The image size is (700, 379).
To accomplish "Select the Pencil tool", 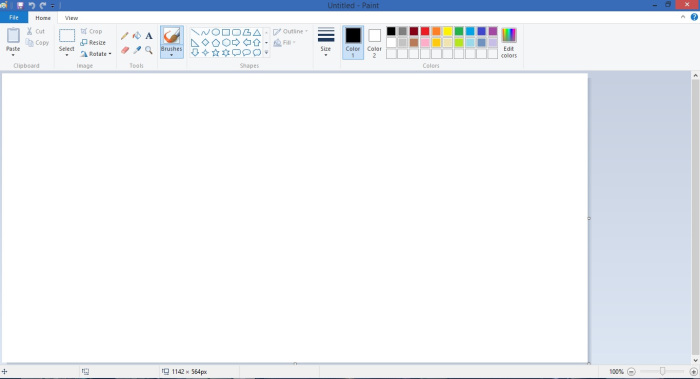I will click(125, 36).
